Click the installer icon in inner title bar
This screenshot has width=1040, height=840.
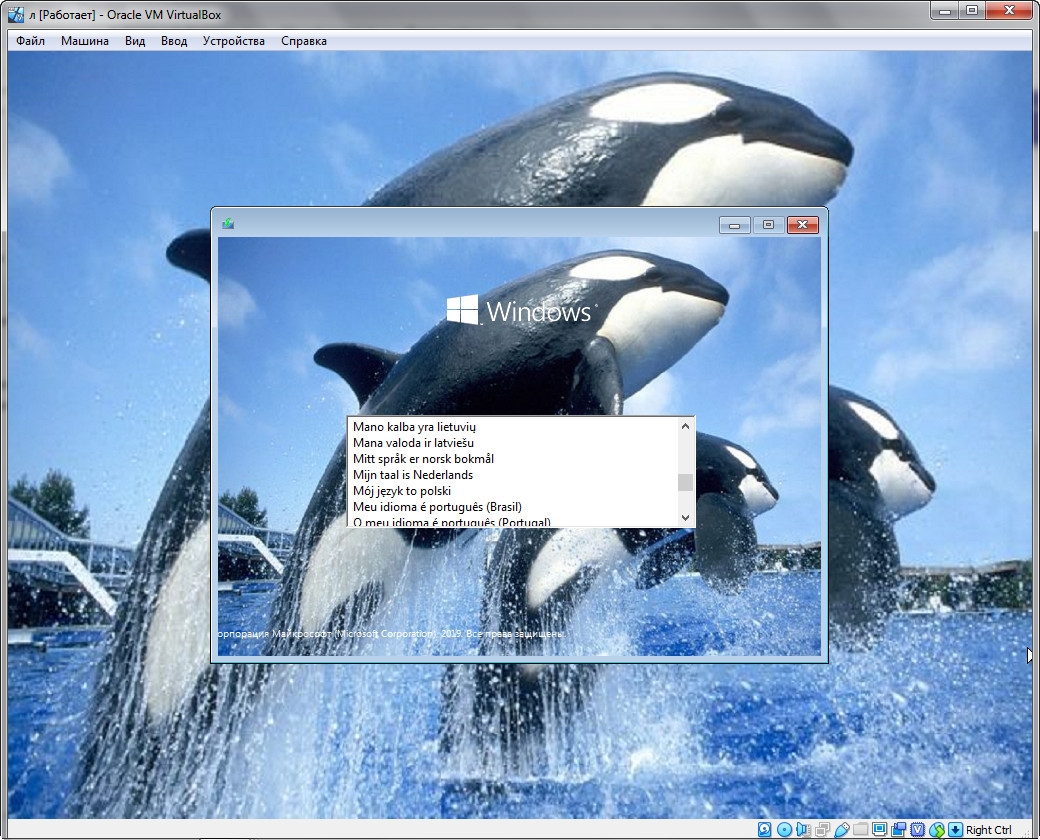pyautogui.click(x=228, y=224)
